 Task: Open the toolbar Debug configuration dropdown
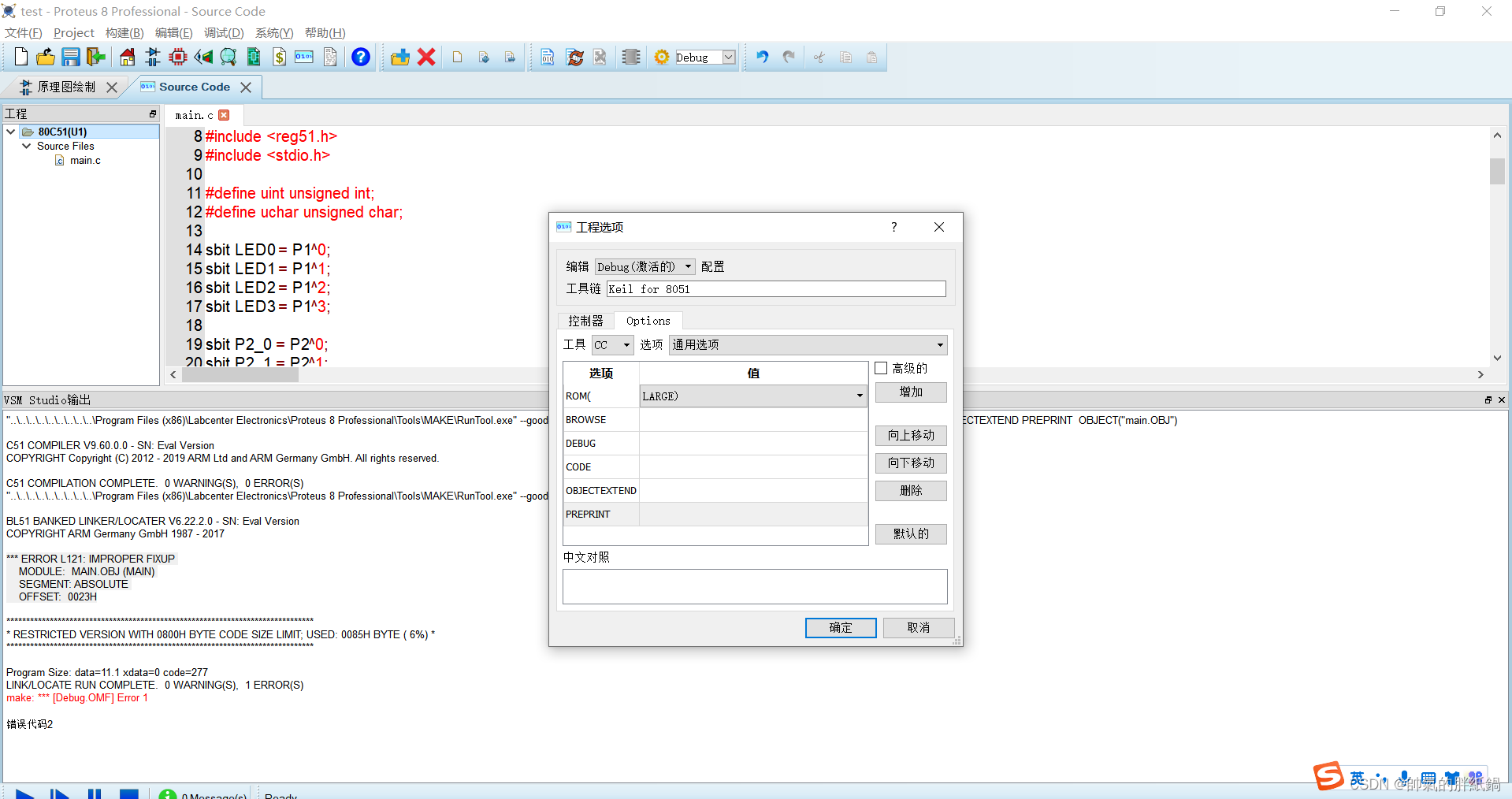coord(729,57)
